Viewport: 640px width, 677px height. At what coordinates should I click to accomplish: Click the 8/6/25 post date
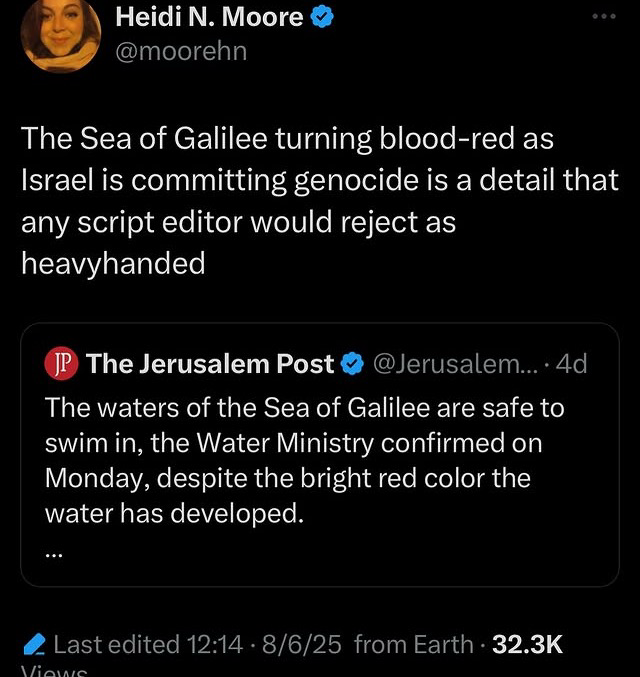tap(299, 645)
